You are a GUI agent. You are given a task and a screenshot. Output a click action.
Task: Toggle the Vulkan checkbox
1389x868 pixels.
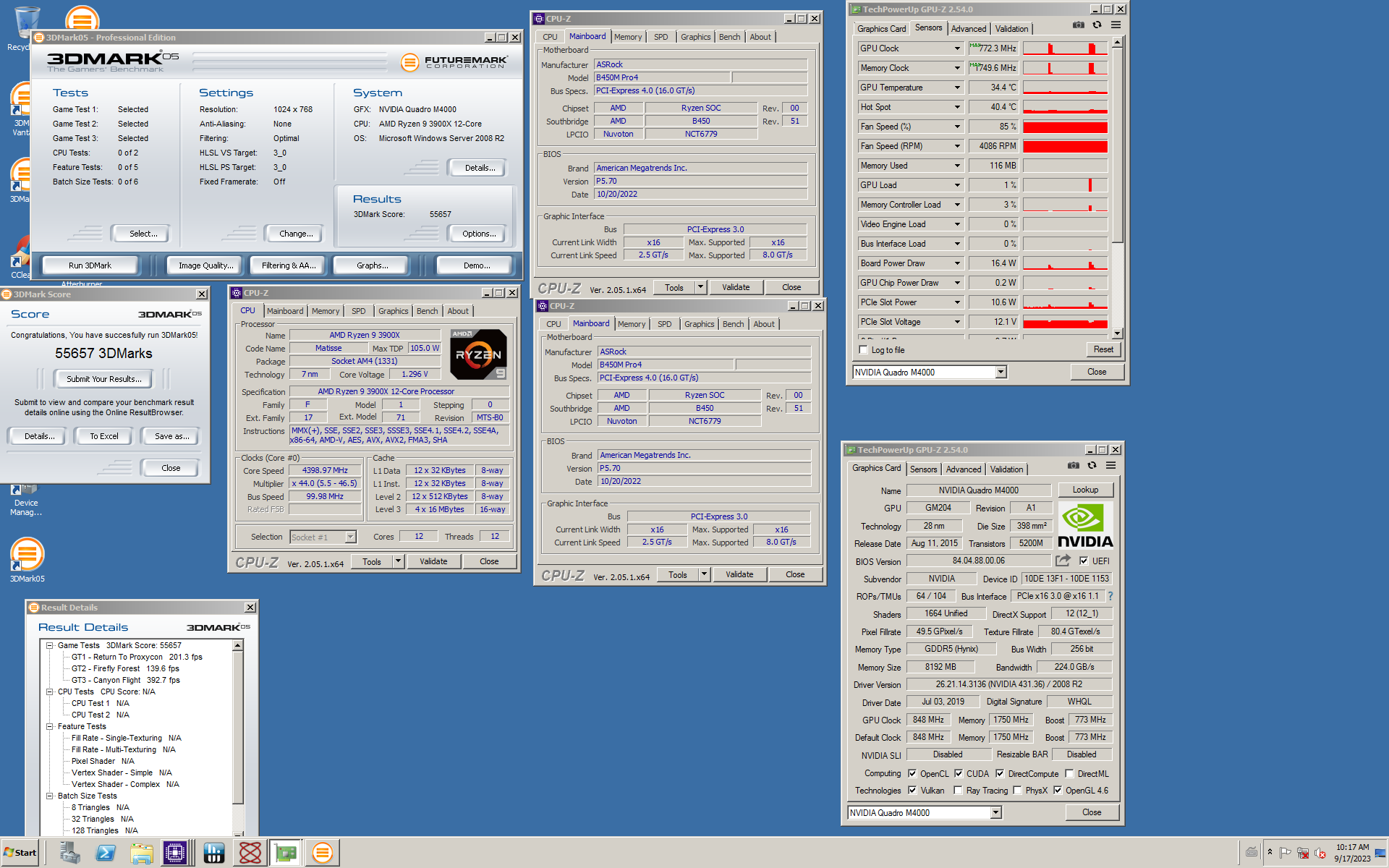(x=912, y=790)
